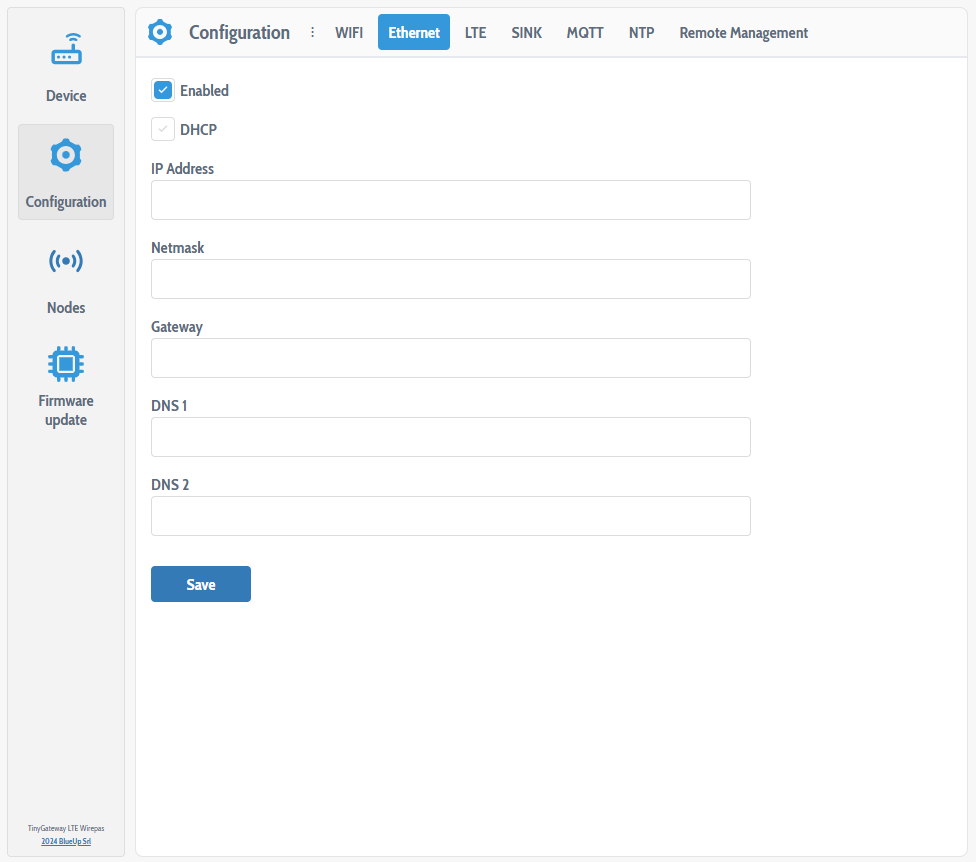Screen dimensions: 976x862
Task: Select the DNS 1 text box
Action: click(450, 437)
